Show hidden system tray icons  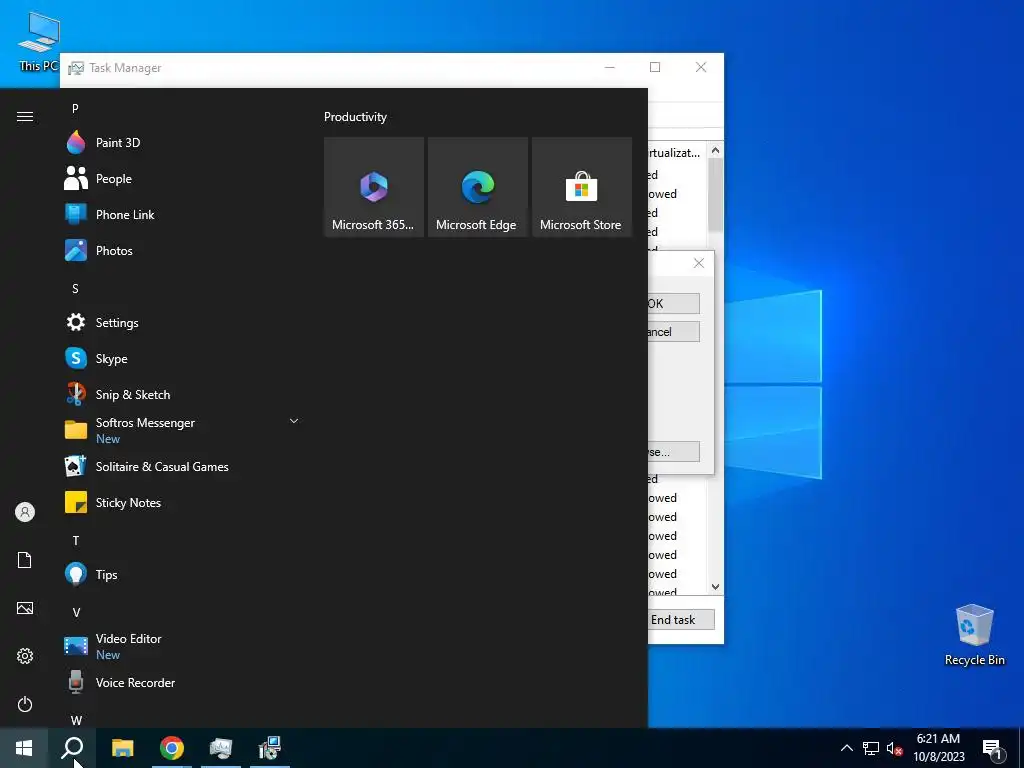[846, 748]
